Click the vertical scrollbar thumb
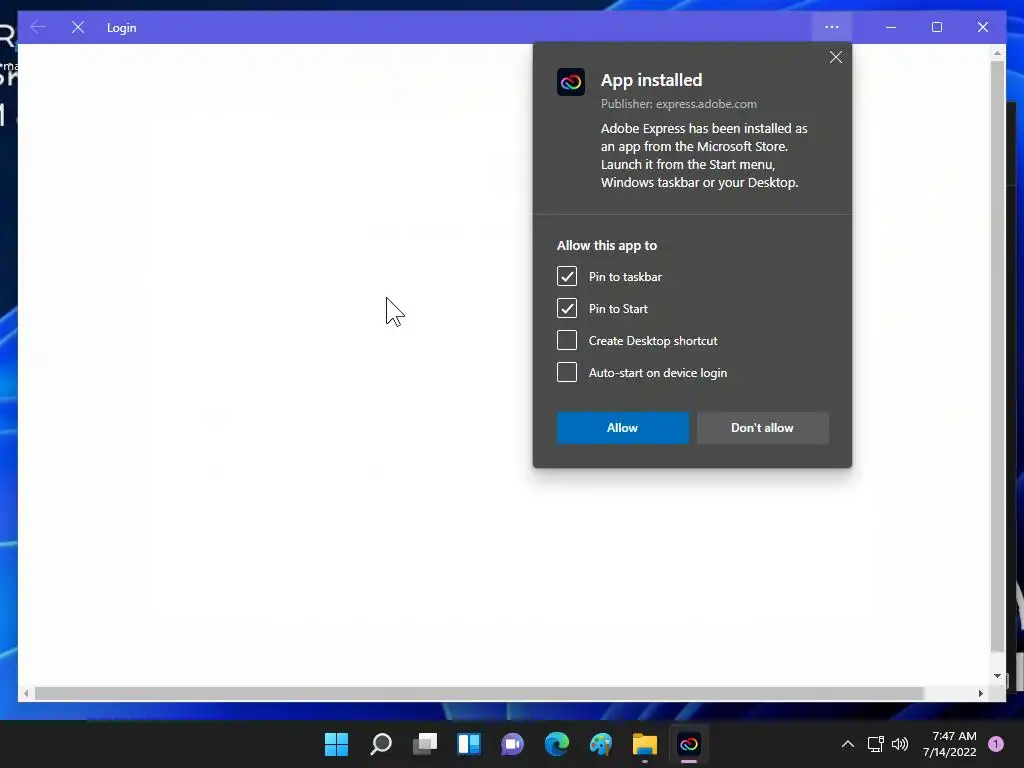 [x=997, y=356]
